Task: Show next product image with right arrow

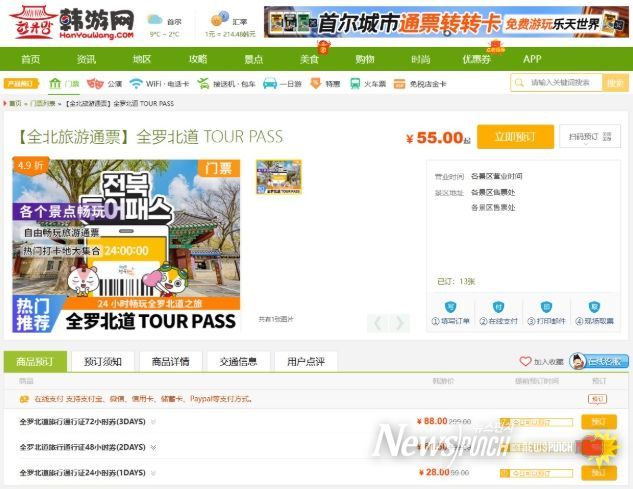Action: [400, 323]
